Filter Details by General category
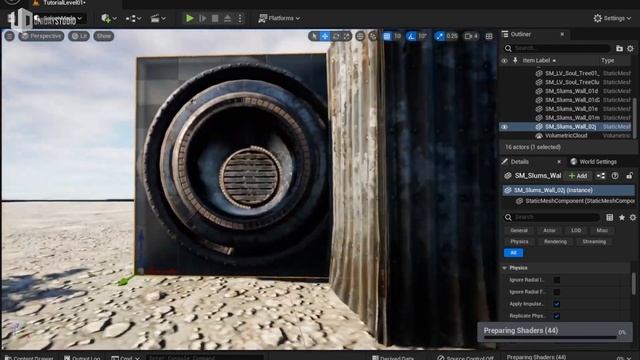This screenshot has height=360, width=640. pos(519,231)
